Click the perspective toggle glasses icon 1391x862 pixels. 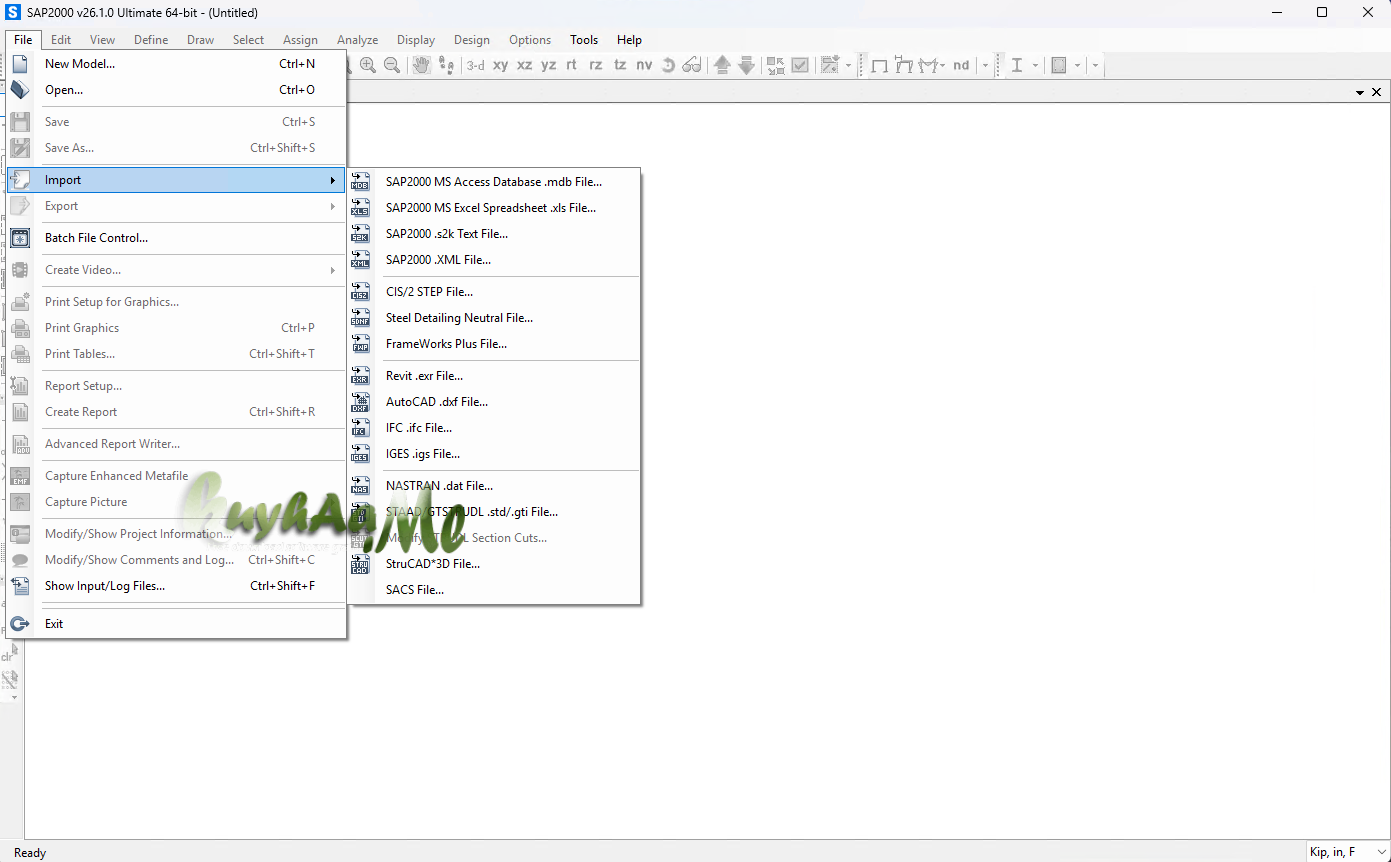[x=692, y=65]
